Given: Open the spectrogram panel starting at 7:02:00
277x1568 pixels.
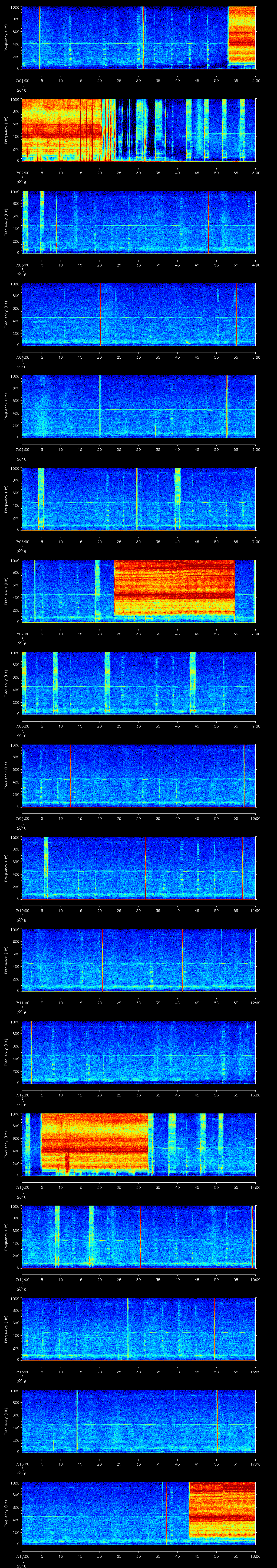Looking at the screenshot, I should [139, 130].
